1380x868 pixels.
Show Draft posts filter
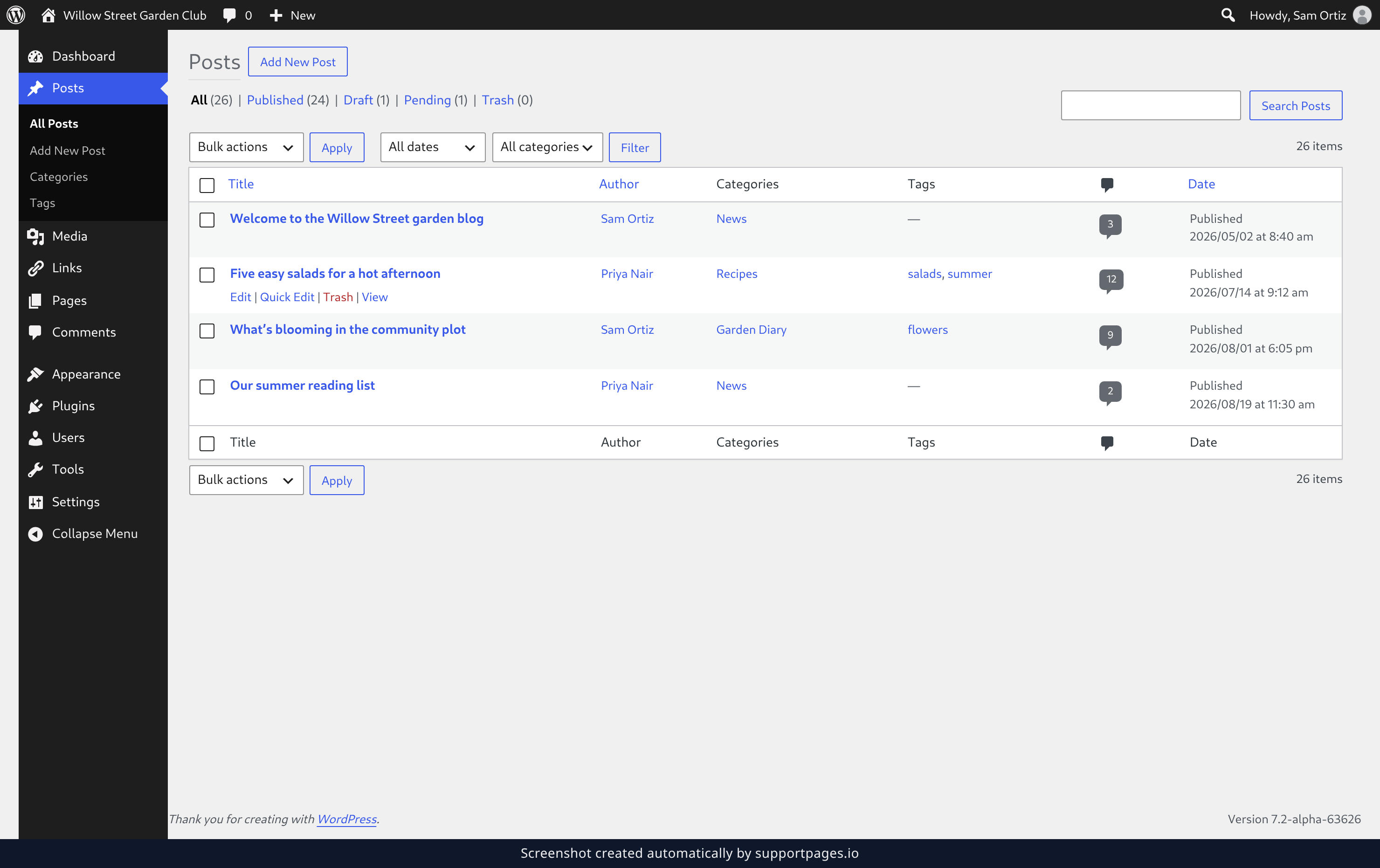click(x=358, y=100)
